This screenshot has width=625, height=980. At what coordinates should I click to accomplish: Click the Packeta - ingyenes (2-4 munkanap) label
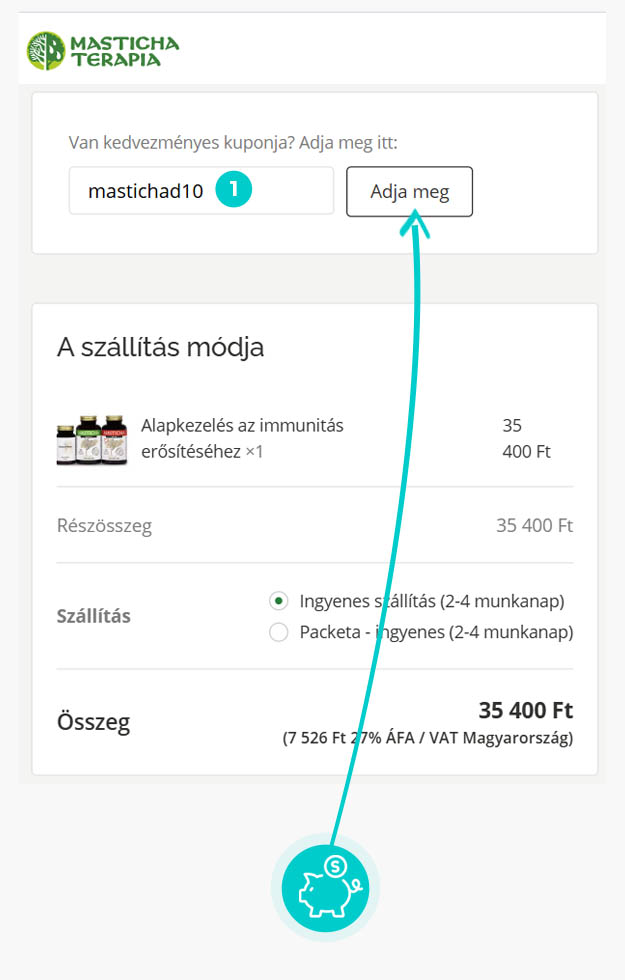pos(436,632)
